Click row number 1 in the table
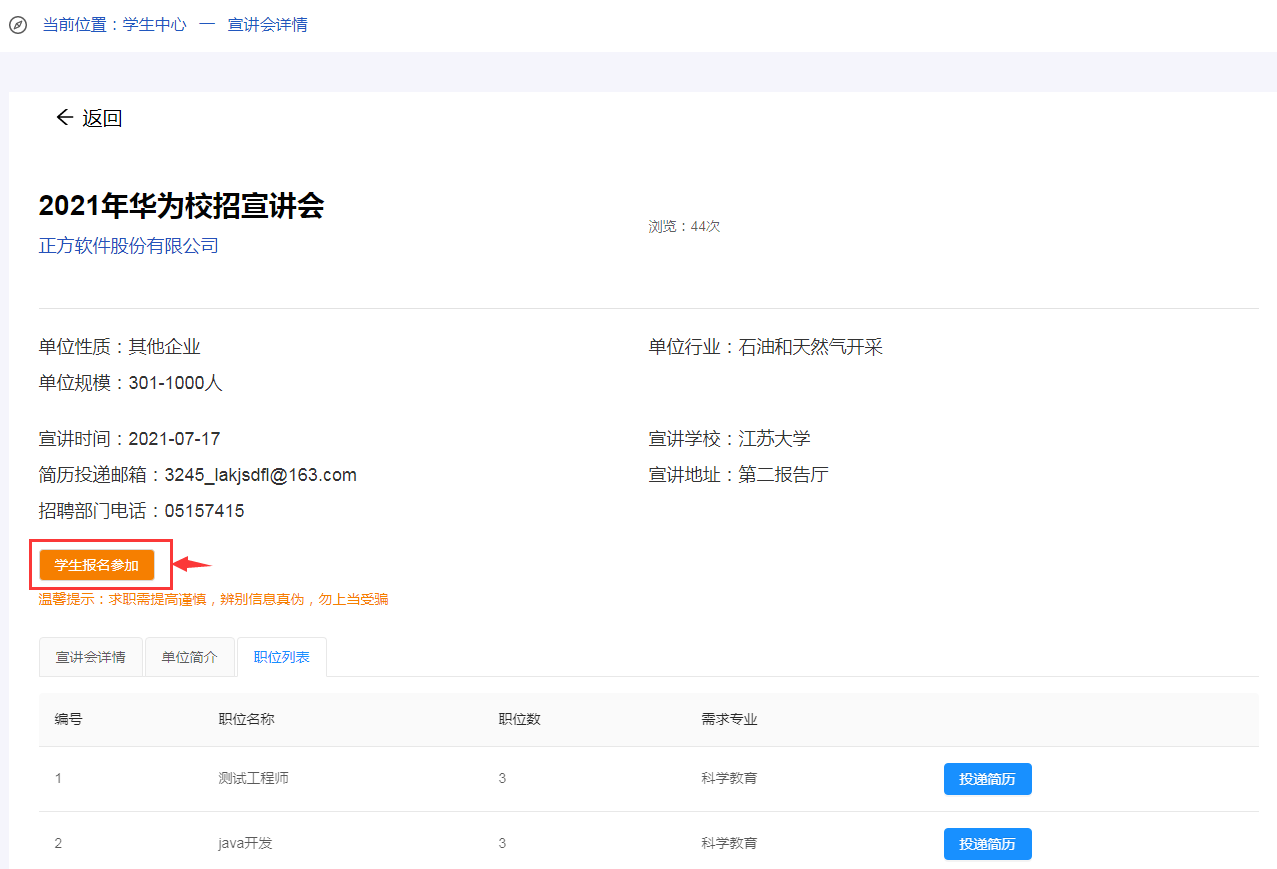 [x=58, y=778]
